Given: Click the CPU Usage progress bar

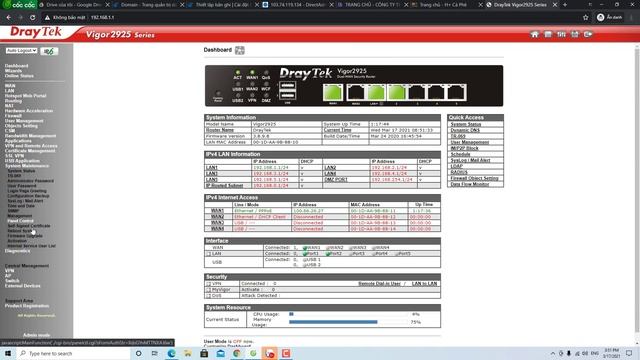Looking at the screenshot, I should tap(348, 314).
